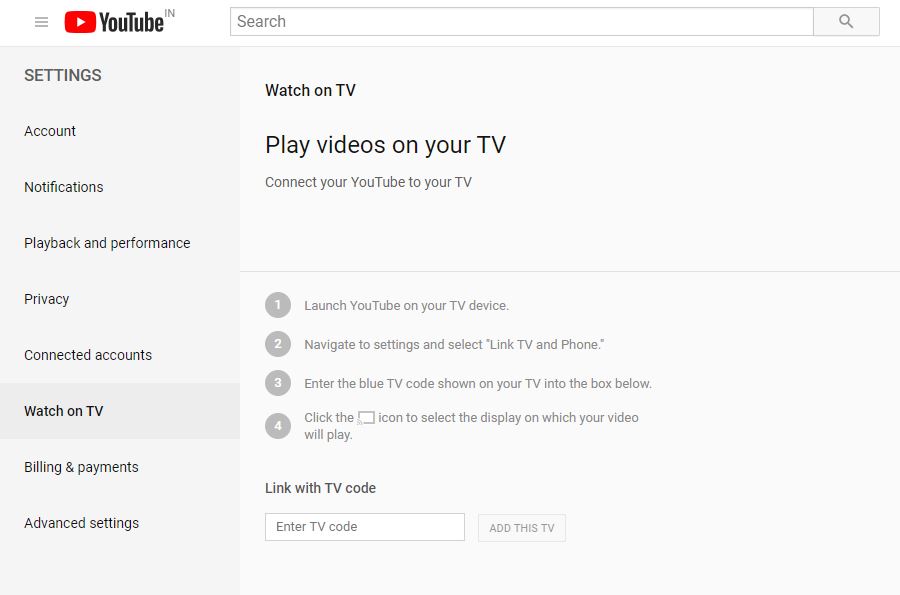
Task: Click the cast icon in step 4
Action: [x=366, y=418]
